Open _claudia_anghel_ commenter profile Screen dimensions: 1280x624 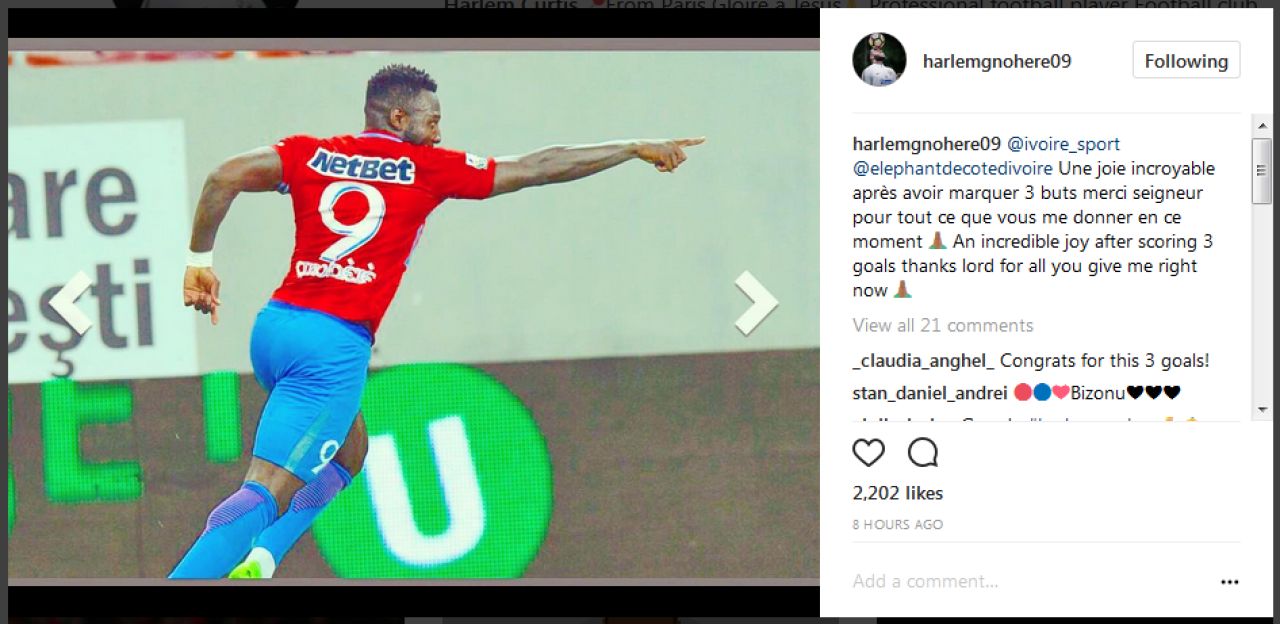(924, 361)
